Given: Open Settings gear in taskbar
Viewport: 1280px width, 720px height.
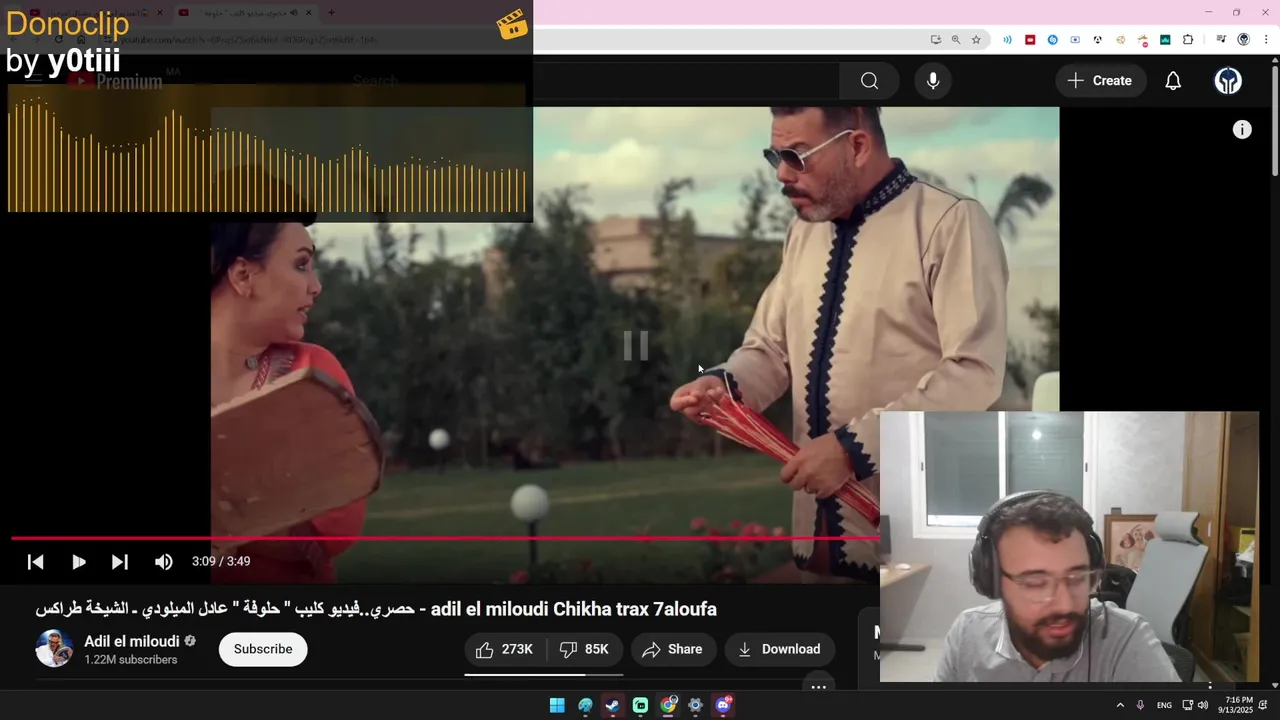Looking at the screenshot, I should point(695,705).
